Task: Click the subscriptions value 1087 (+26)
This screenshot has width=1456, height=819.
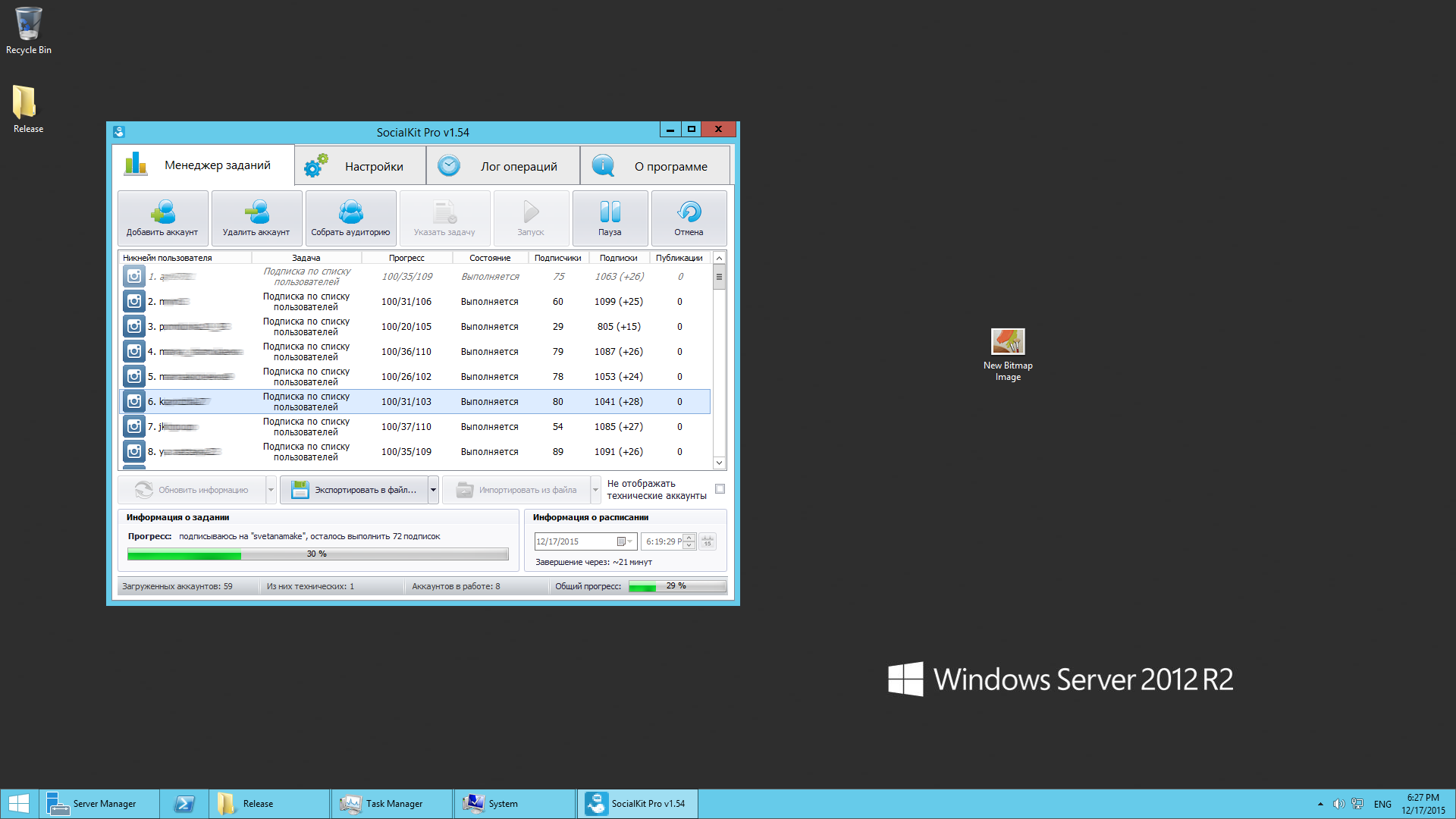Action: click(619, 352)
